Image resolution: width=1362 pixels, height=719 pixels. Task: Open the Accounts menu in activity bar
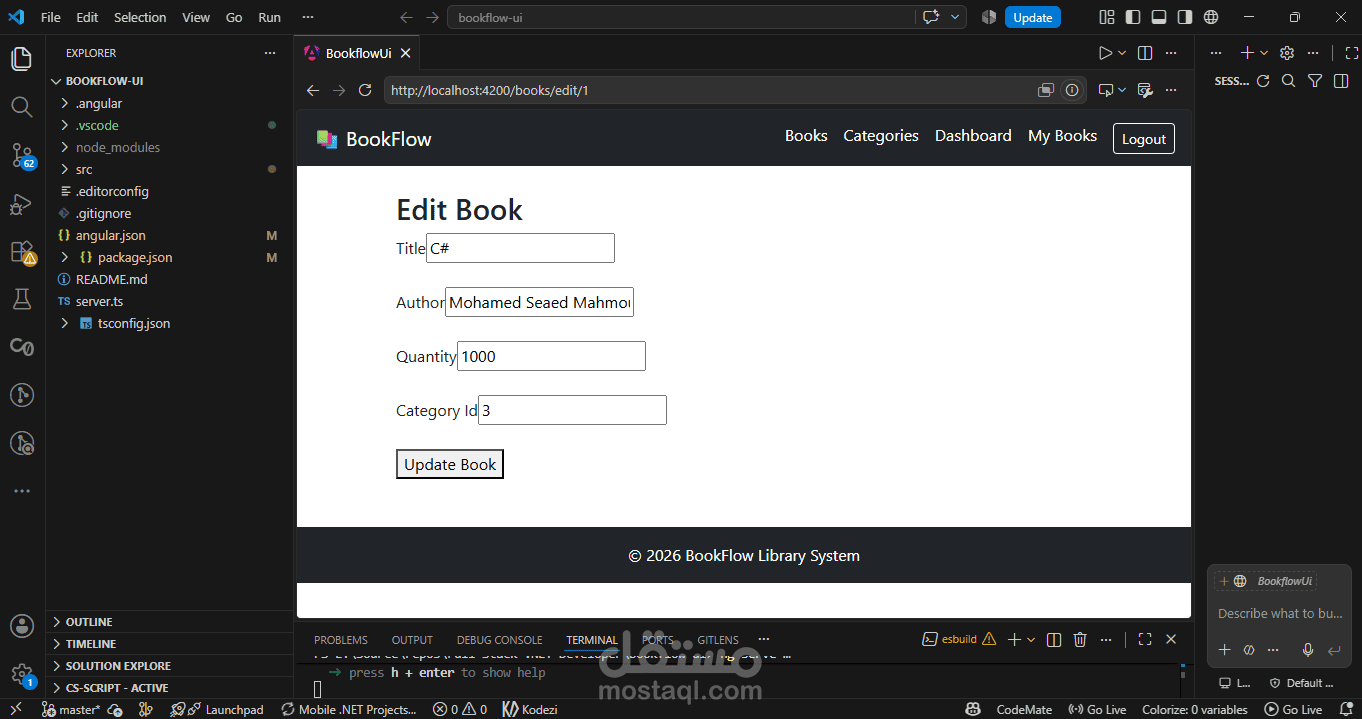click(21, 626)
